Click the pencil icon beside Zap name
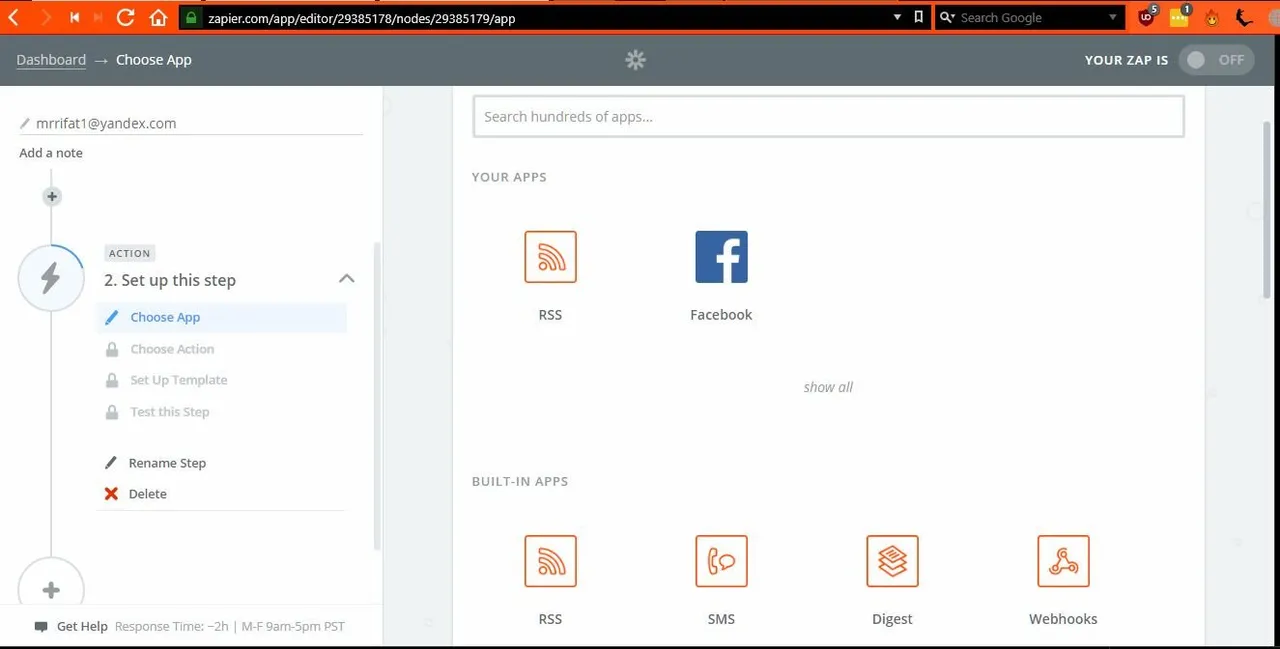Viewport: 1280px width, 649px height. tap(25, 124)
